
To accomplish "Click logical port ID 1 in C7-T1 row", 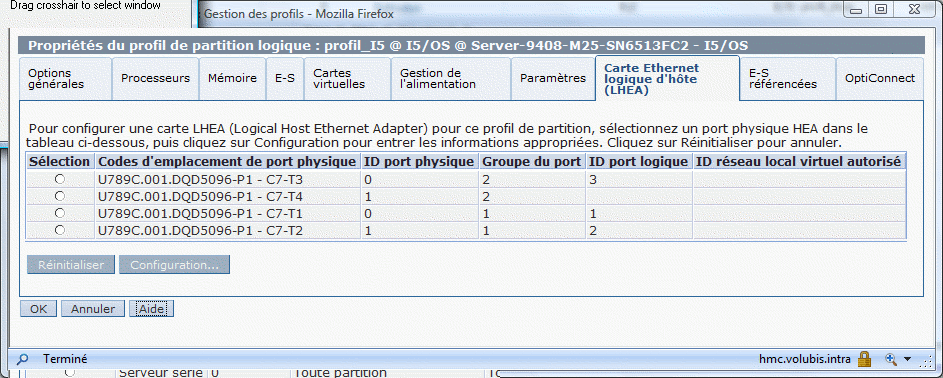I will 592,213.
